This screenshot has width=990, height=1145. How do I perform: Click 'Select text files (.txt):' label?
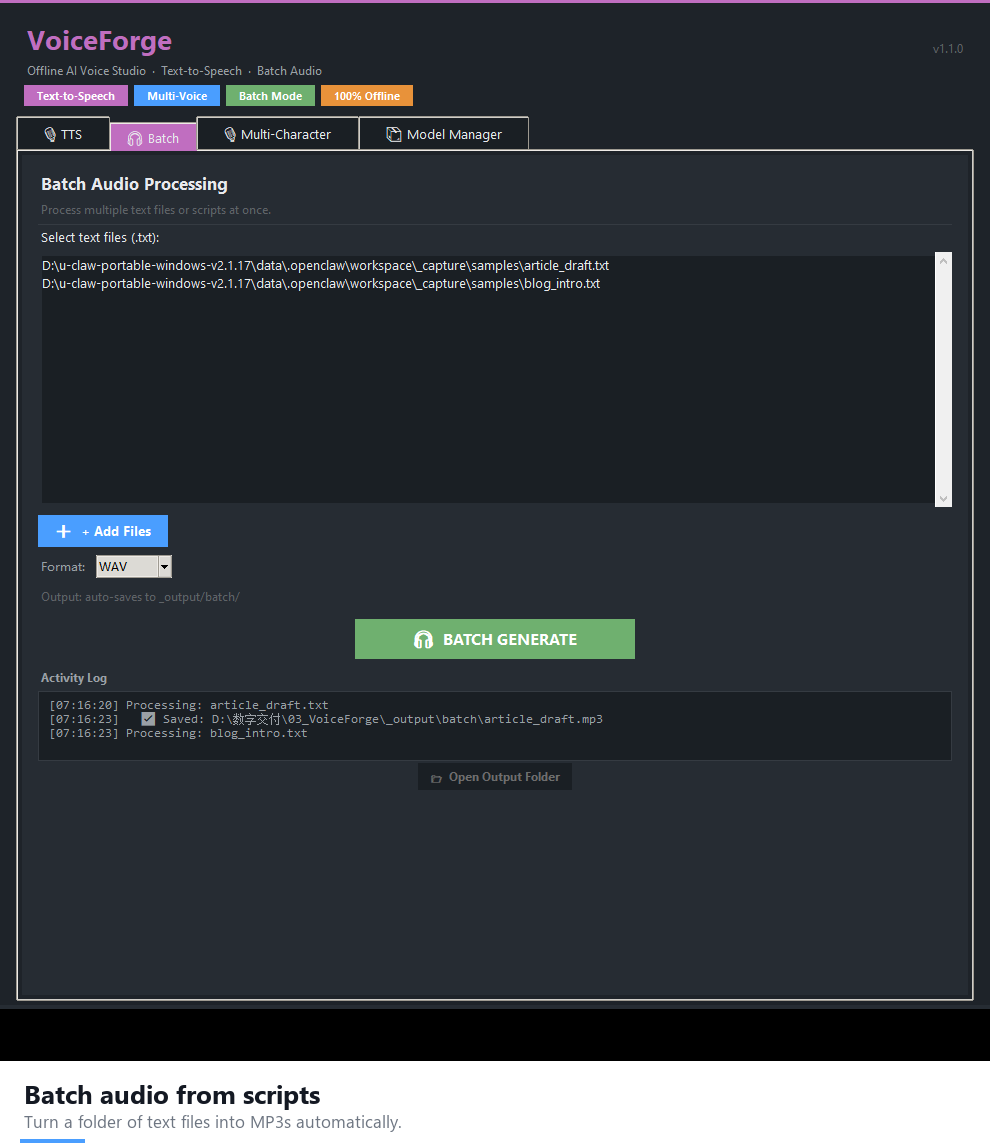[100, 237]
